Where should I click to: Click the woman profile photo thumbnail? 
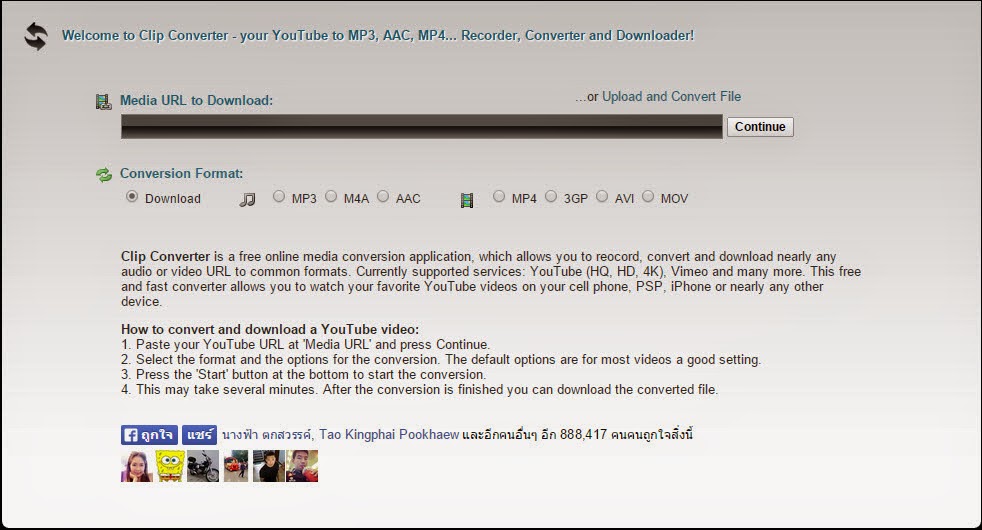pos(137,465)
